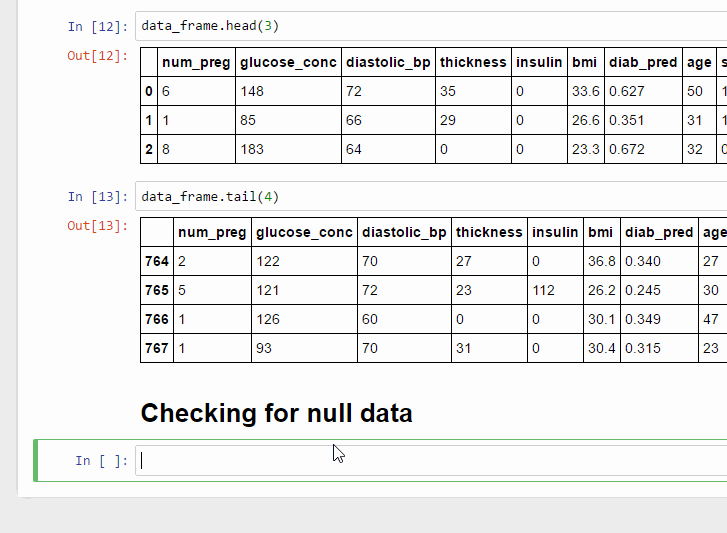Screen dimensions: 727x533
Task: Click glucose value 122 in row 764
Action: (268, 261)
